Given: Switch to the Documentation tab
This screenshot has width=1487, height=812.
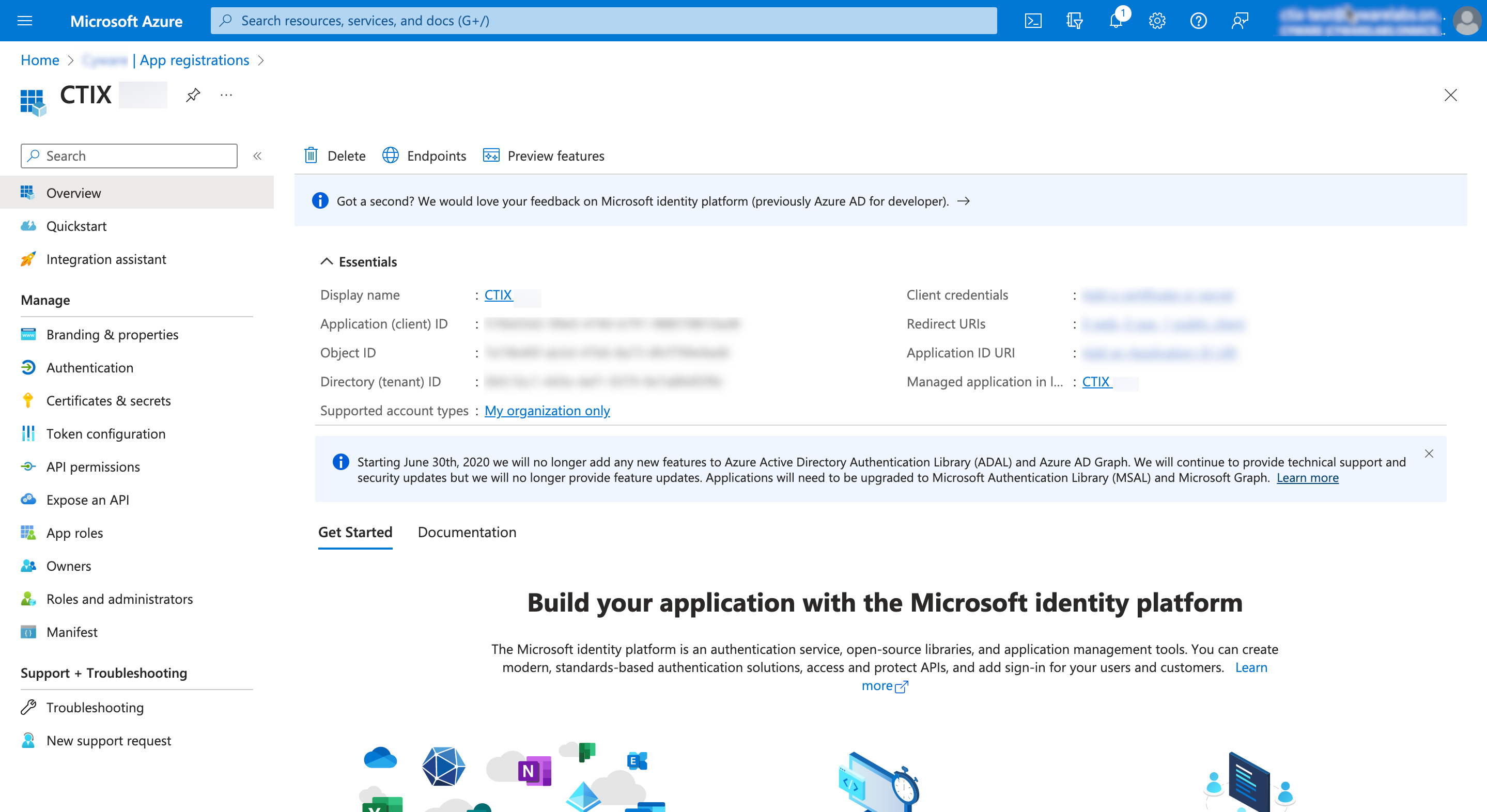Looking at the screenshot, I should [467, 532].
